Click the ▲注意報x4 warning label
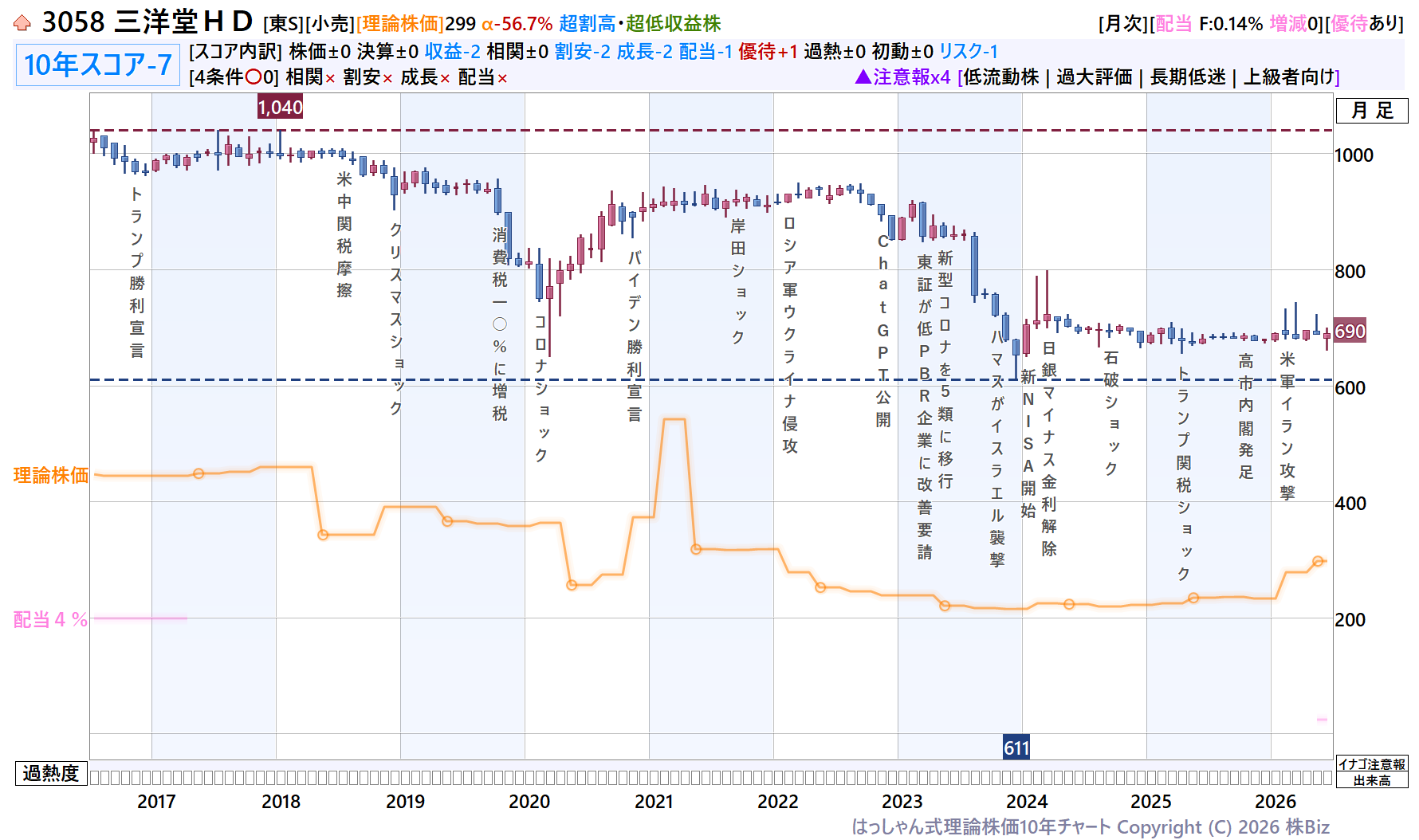 click(903, 77)
